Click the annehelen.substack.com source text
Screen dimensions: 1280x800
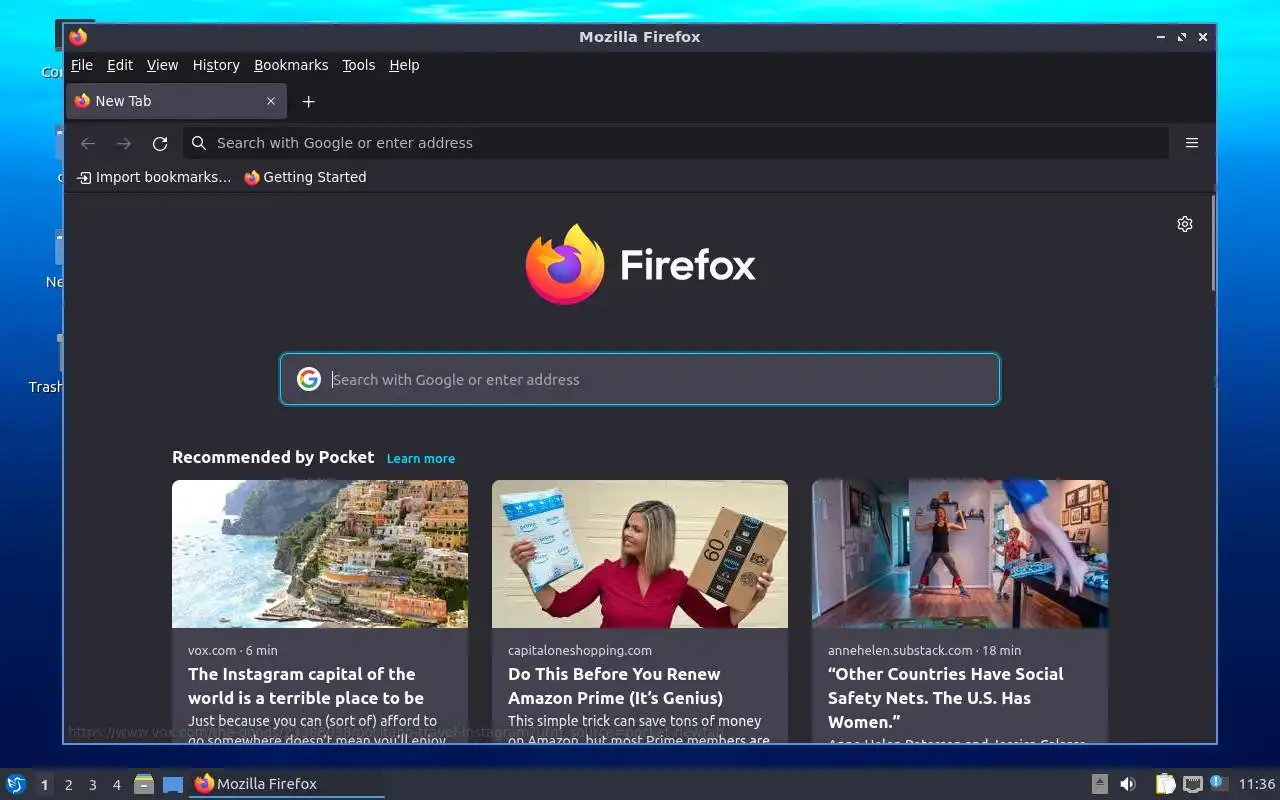pos(900,650)
